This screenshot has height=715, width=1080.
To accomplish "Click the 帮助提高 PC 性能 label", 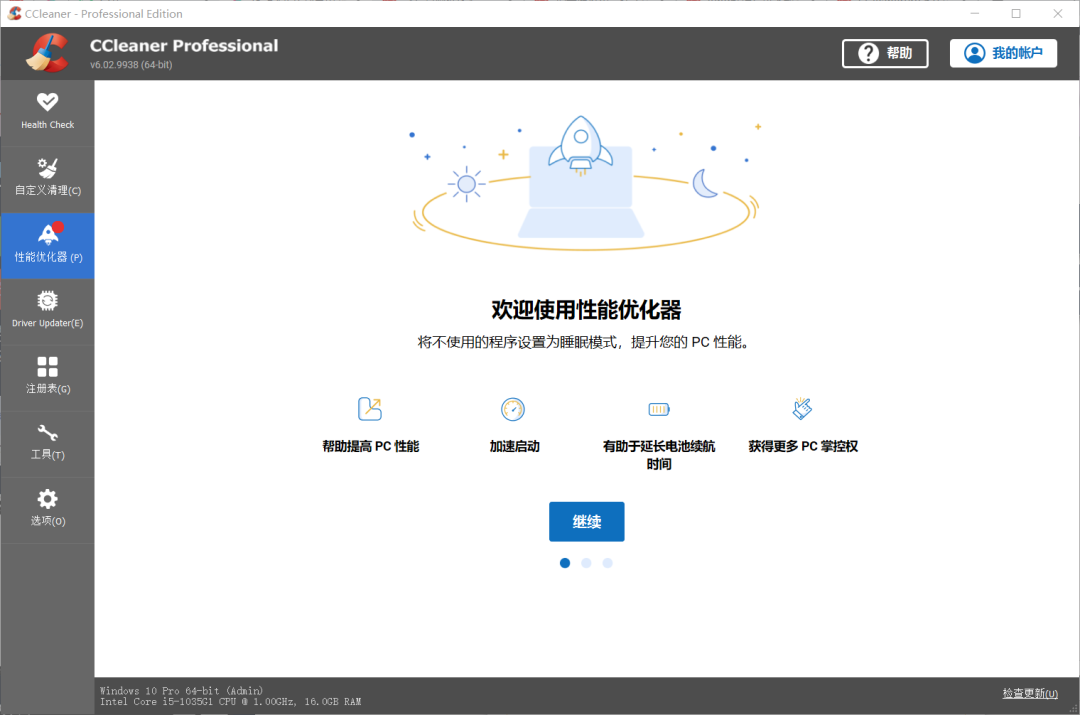I will tap(371, 446).
